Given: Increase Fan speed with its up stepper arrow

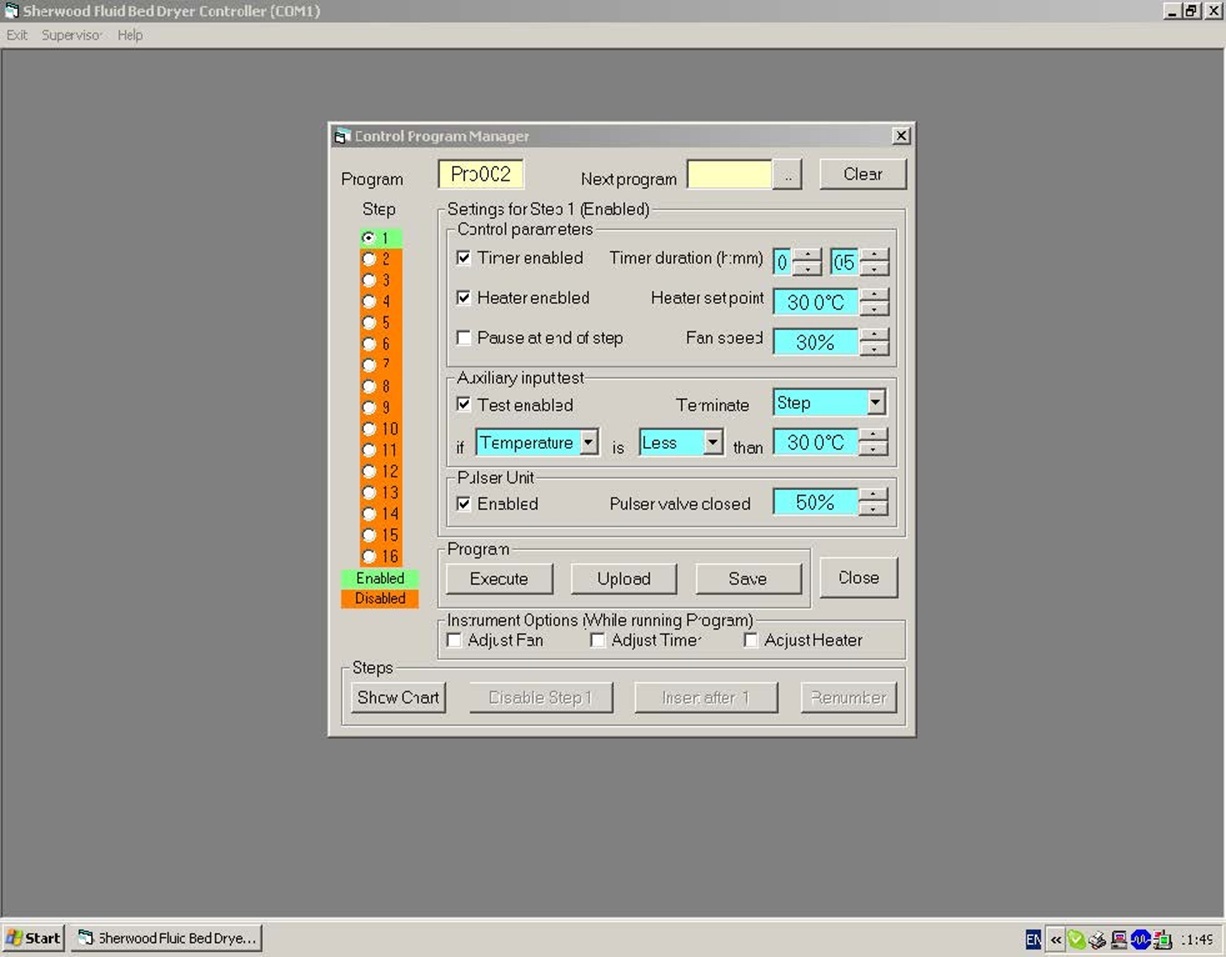Looking at the screenshot, I should 874,336.
